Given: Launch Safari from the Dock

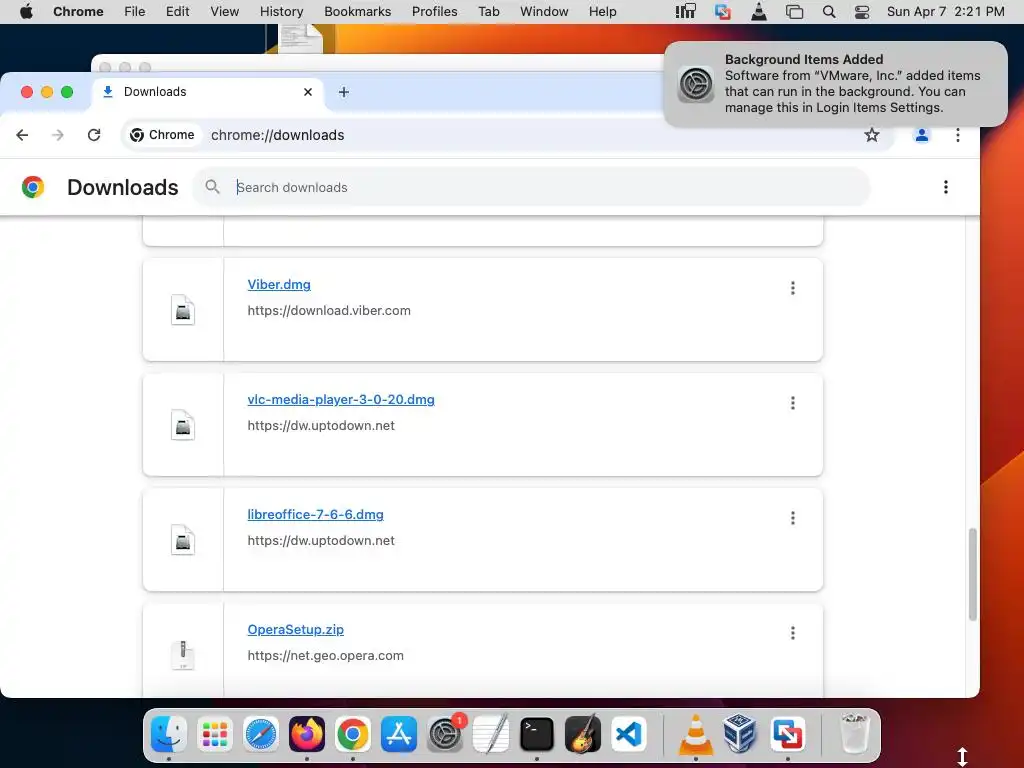Looking at the screenshot, I should pos(261,734).
